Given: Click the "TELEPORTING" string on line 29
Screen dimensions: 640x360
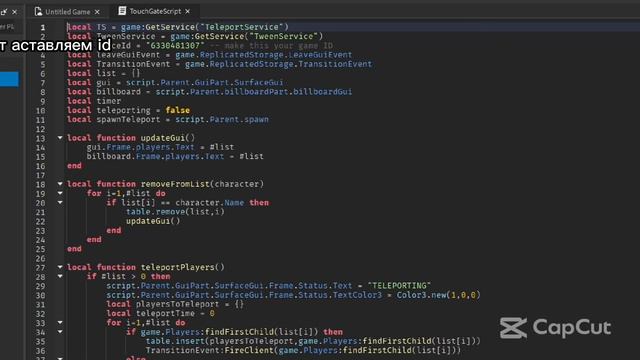Looking at the screenshot, I should pyautogui.click(x=399, y=286).
